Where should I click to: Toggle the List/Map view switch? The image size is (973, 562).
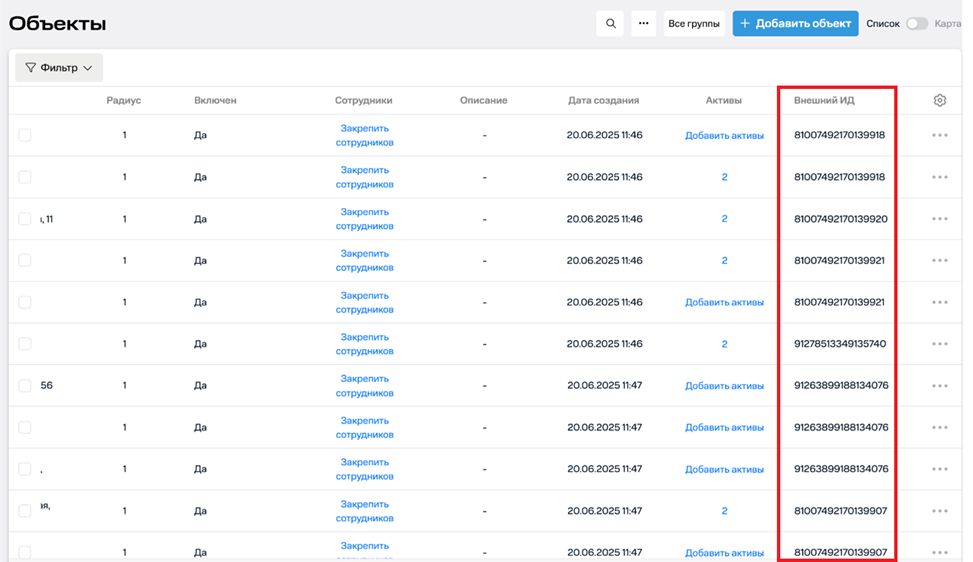(916, 24)
